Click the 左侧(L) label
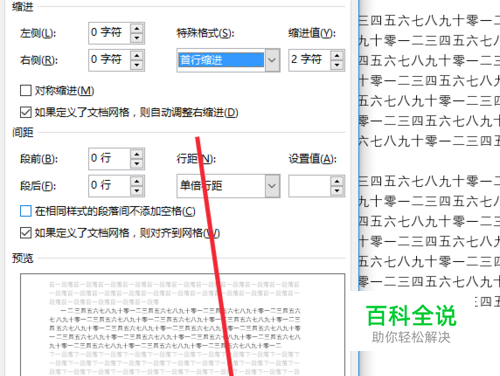This screenshot has width=500, height=376. 38,33
